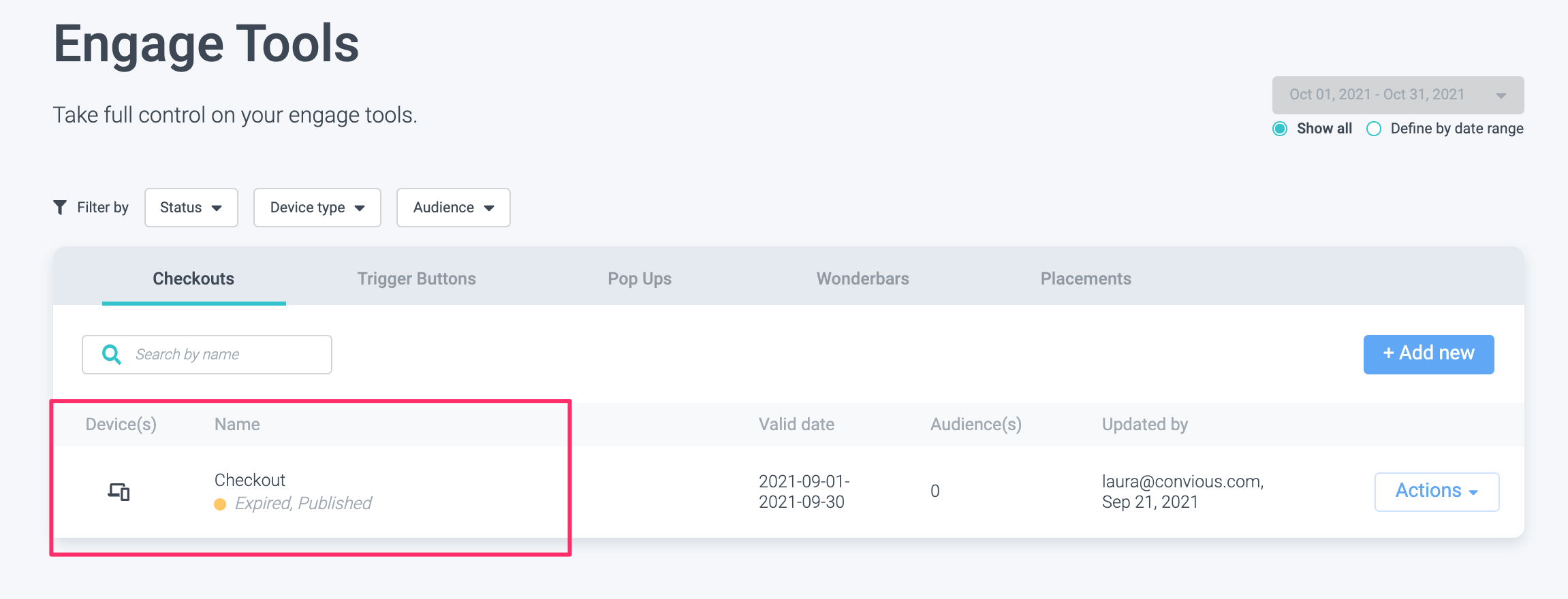Select the Show all radio button
This screenshot has height=599, width=1568.
tap(1280, 129)
